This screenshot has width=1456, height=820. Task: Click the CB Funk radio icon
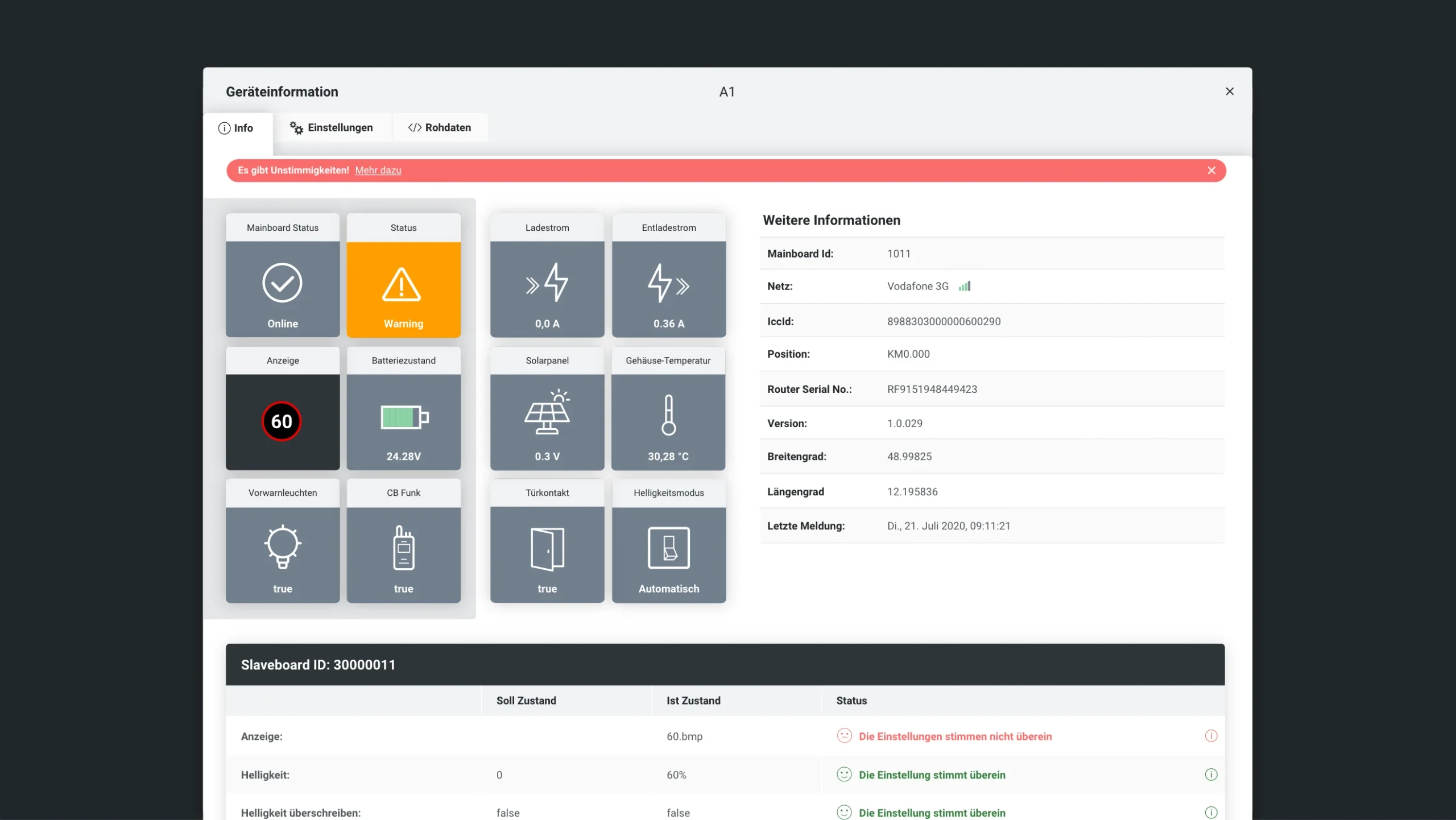click(x=403, y=546)
